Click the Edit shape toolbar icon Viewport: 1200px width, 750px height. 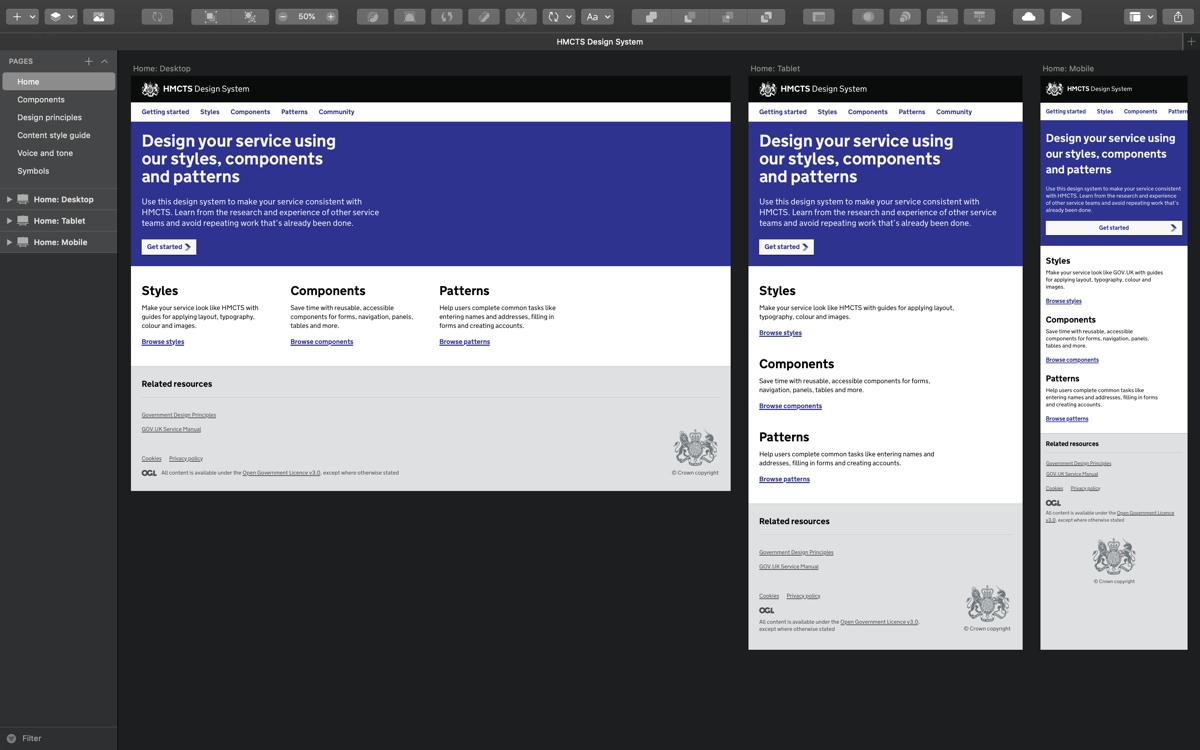tap(372, 17)
